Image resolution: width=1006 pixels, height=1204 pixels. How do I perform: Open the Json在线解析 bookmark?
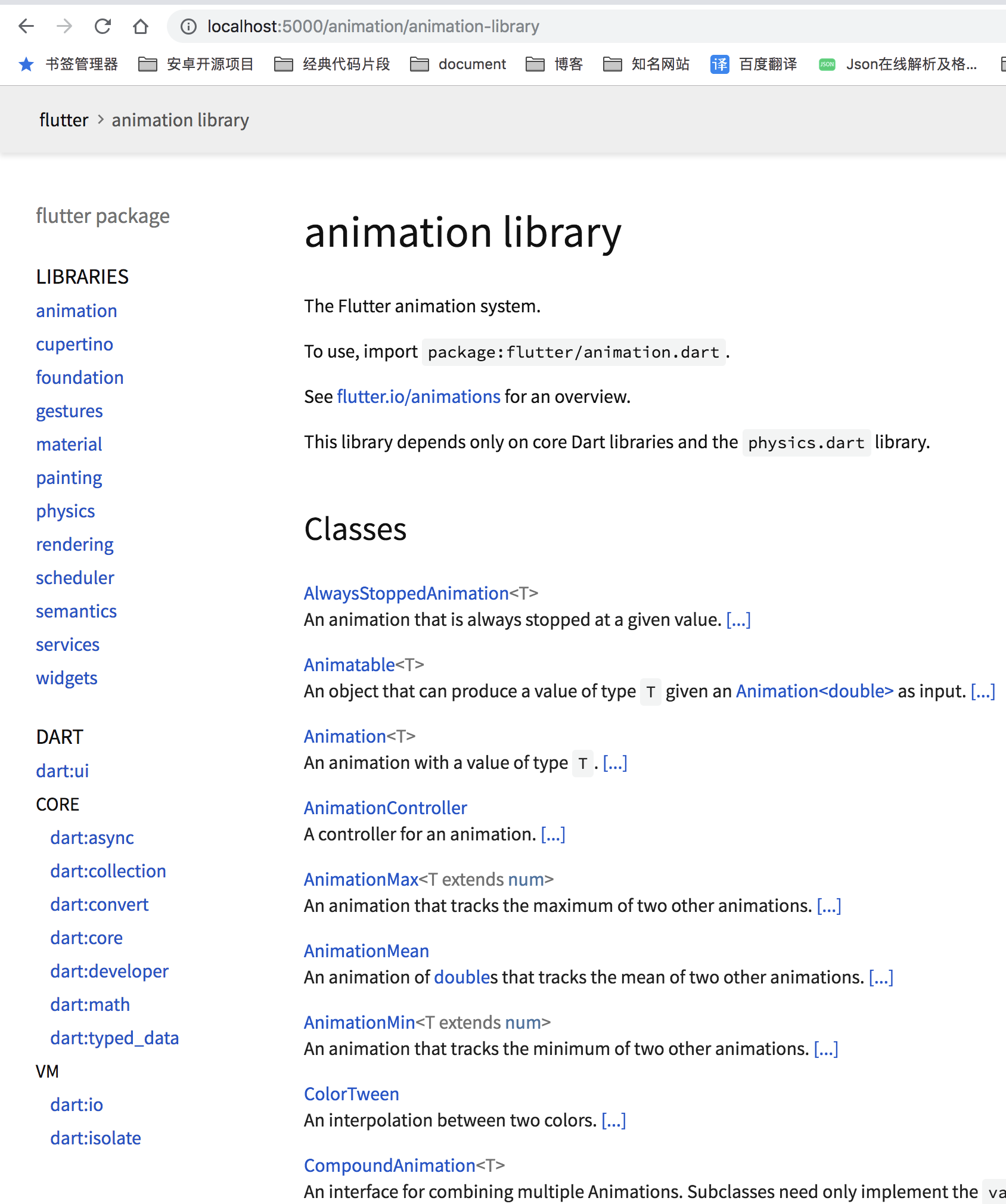pyautogui.click(x=898, y=64)
